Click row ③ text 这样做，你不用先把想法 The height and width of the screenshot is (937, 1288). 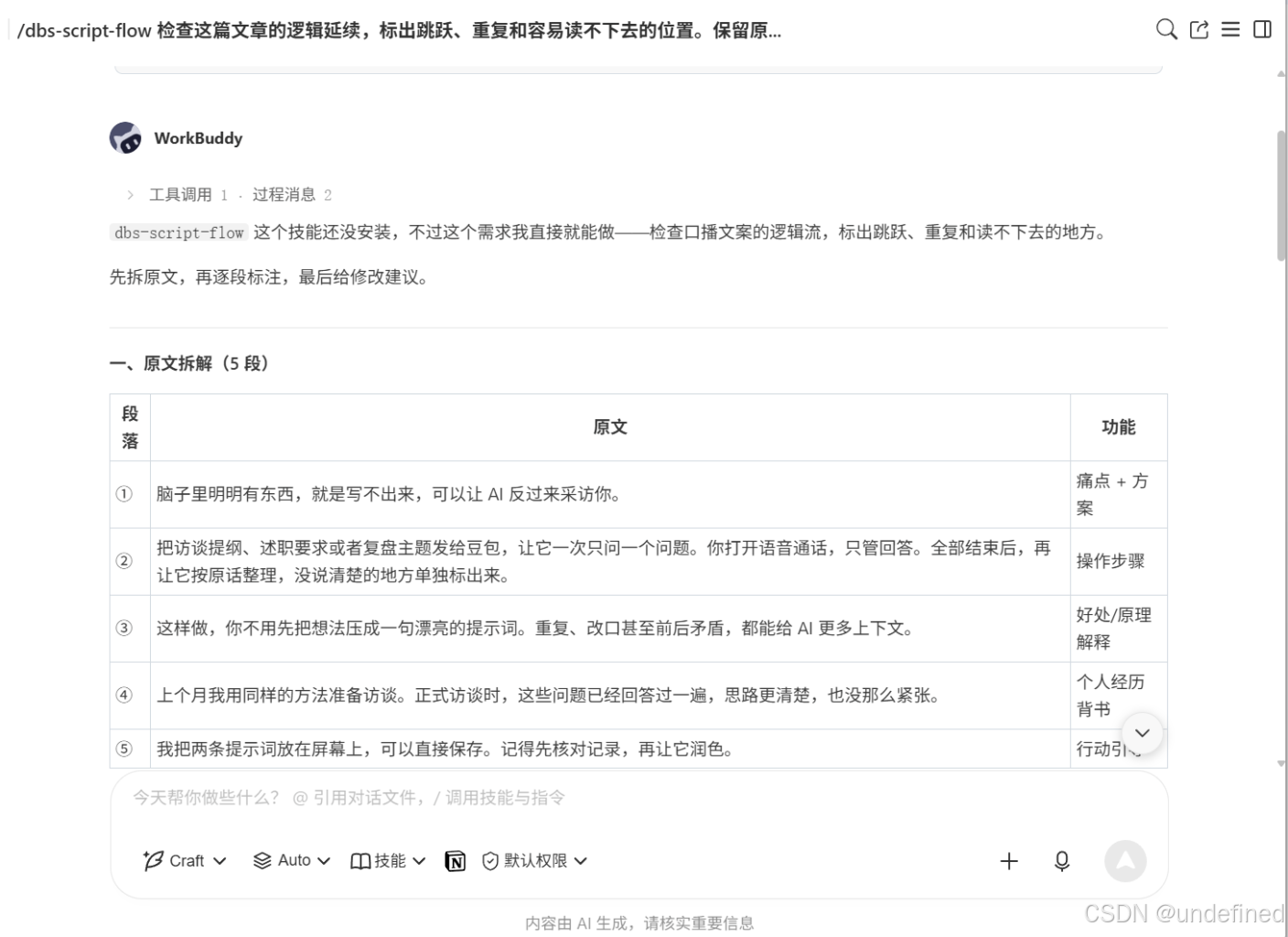click(x=536, y=629)
